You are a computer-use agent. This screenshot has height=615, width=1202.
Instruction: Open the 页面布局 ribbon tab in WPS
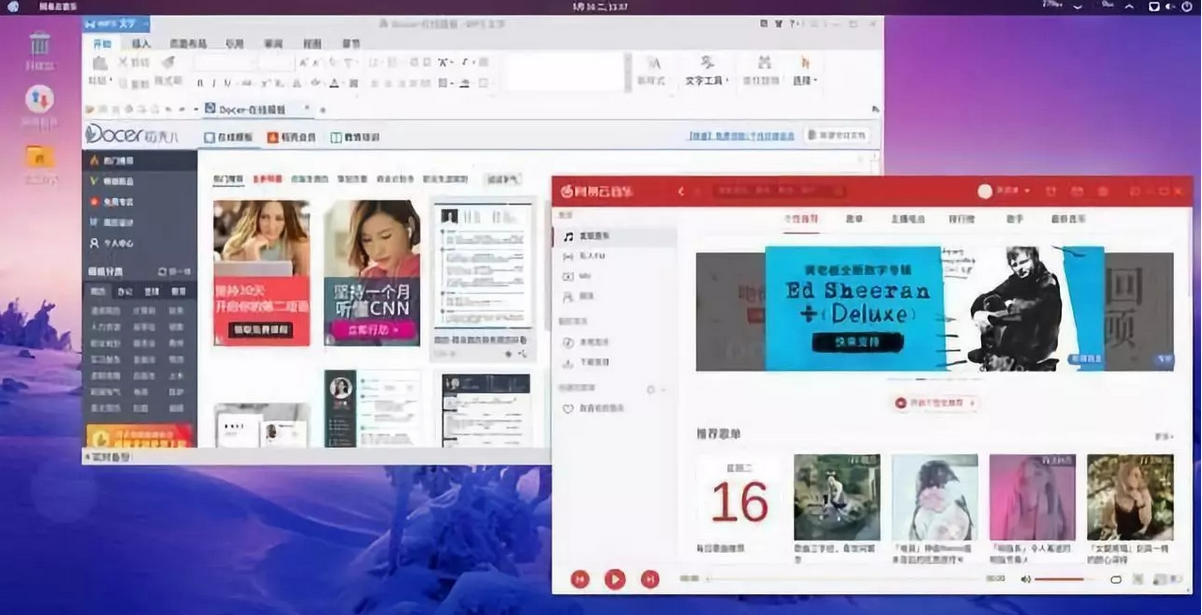[187, 44]
